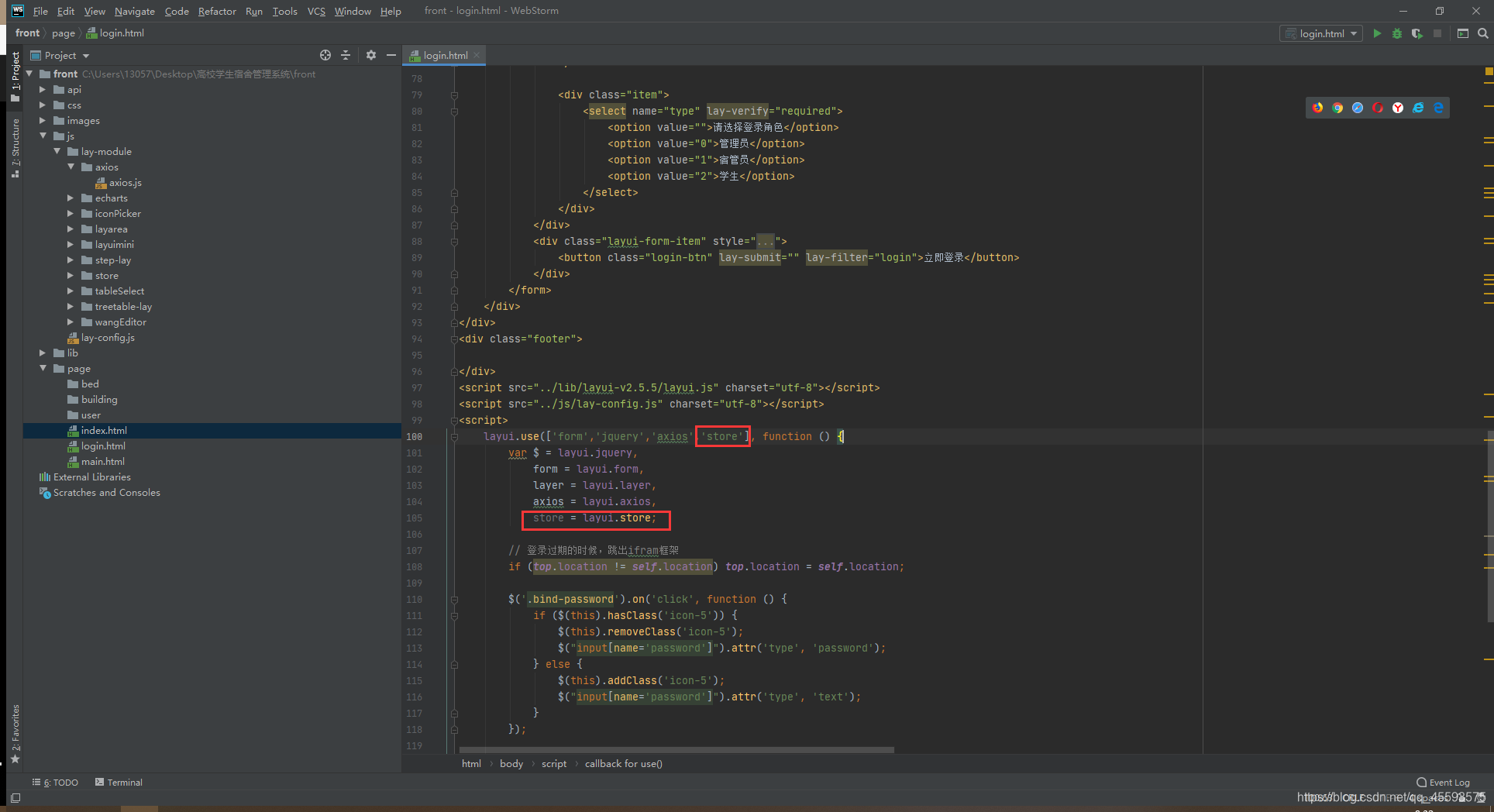Click the page breadcrumb in navigation bar
This screenshot has width=1494, height=812.
point(64,33)
